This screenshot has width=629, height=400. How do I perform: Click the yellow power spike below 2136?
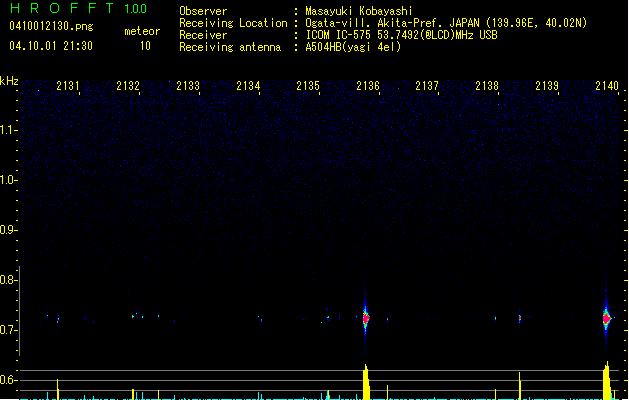(366, 382)
